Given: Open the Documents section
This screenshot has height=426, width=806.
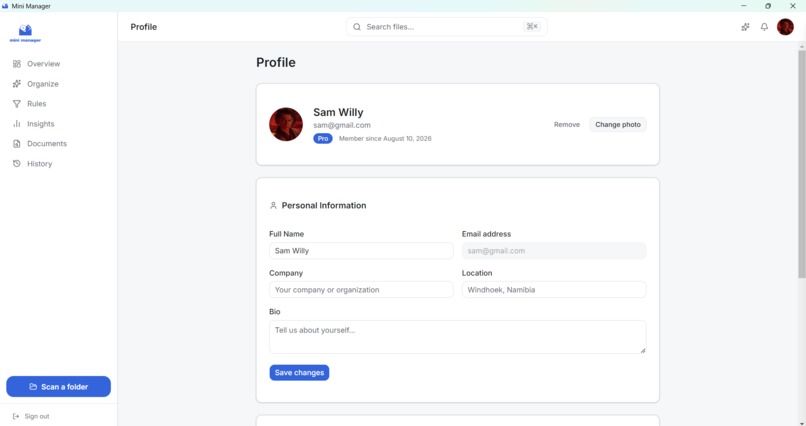Looking at the screenshot, I should pos(47,144).
